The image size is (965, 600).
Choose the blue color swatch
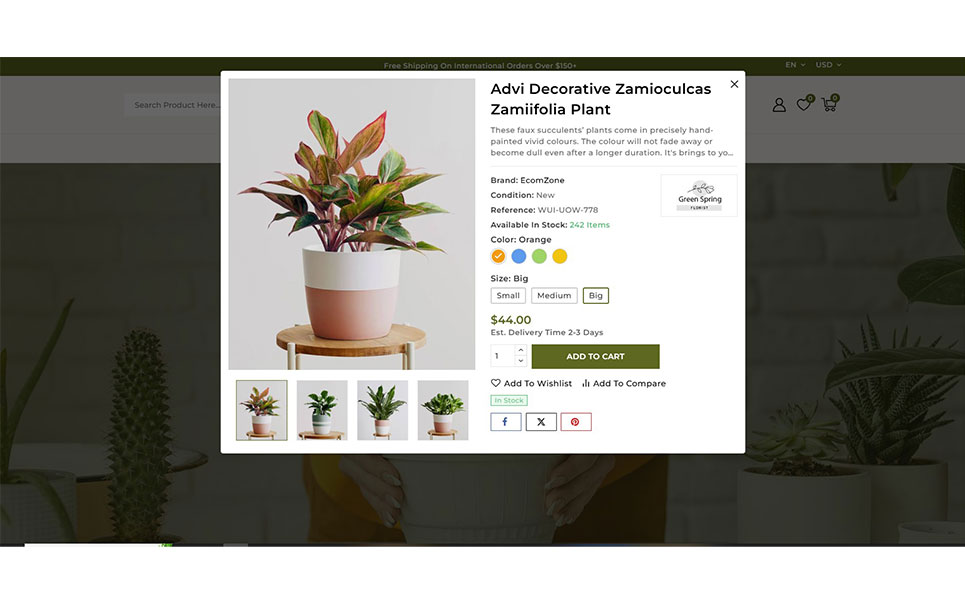(519, 256)
